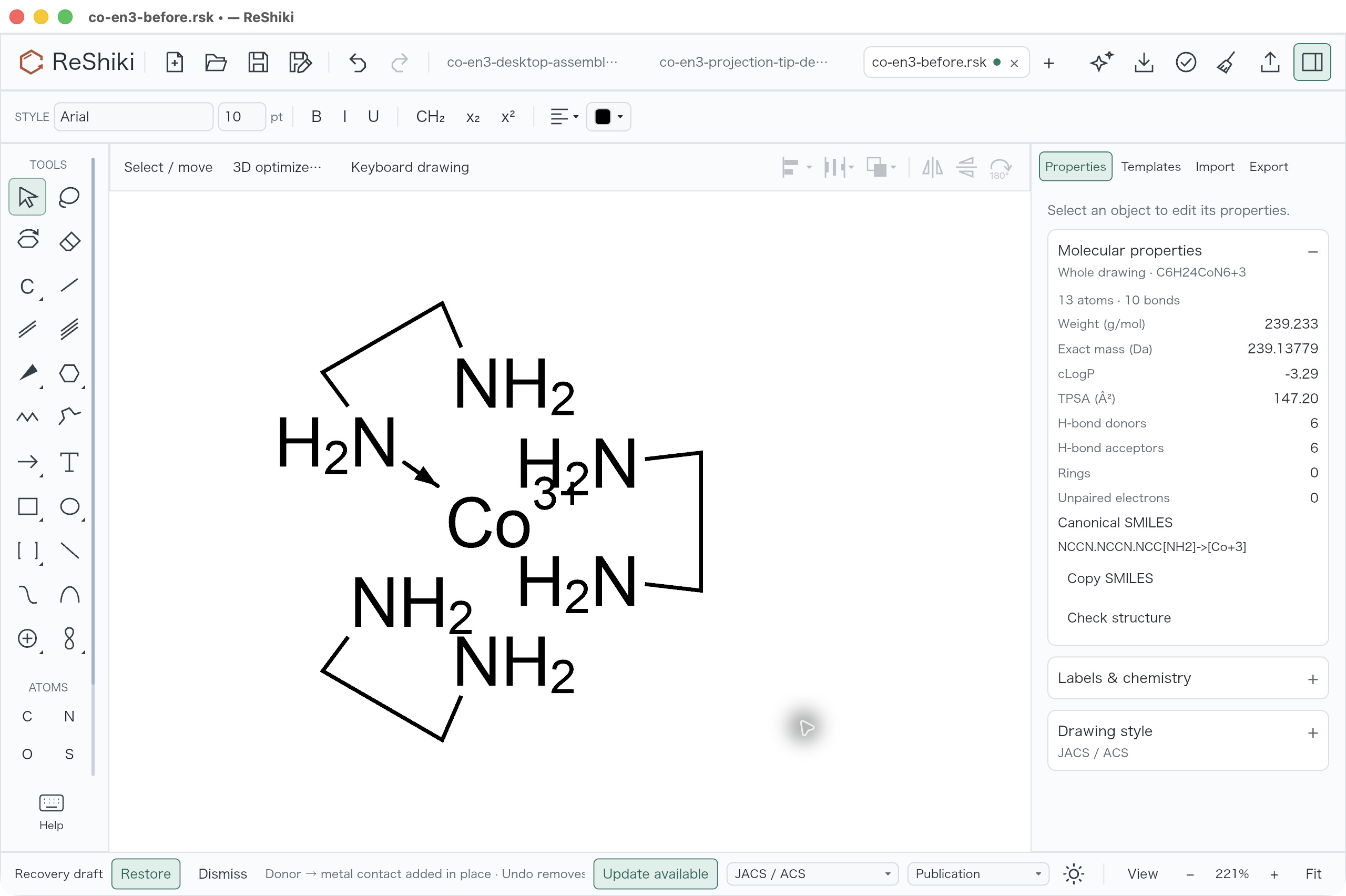Screen dimensions: 1346x896
Task: Select the rectangle shape tool
Action: click(27, 506)
